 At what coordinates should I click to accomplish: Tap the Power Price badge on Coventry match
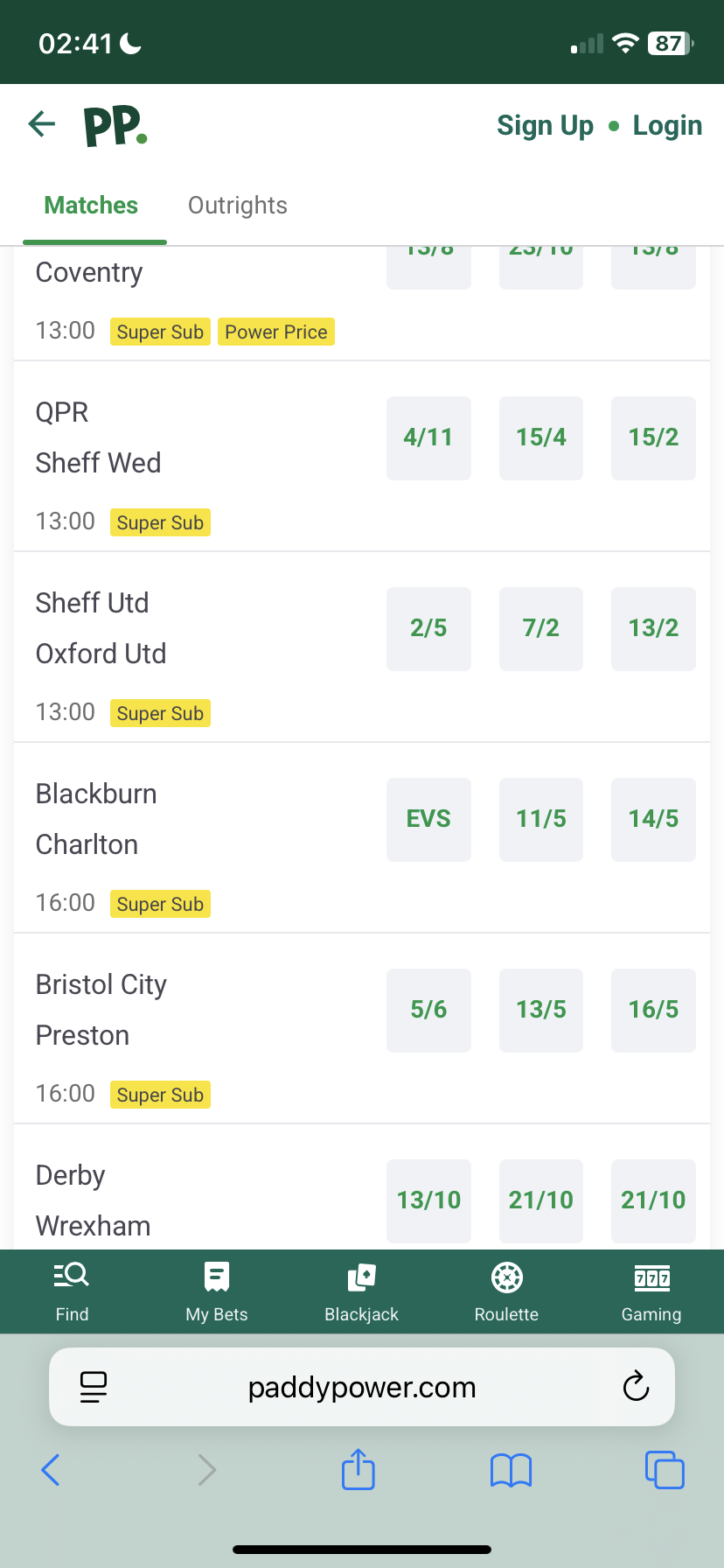(275, 332)
